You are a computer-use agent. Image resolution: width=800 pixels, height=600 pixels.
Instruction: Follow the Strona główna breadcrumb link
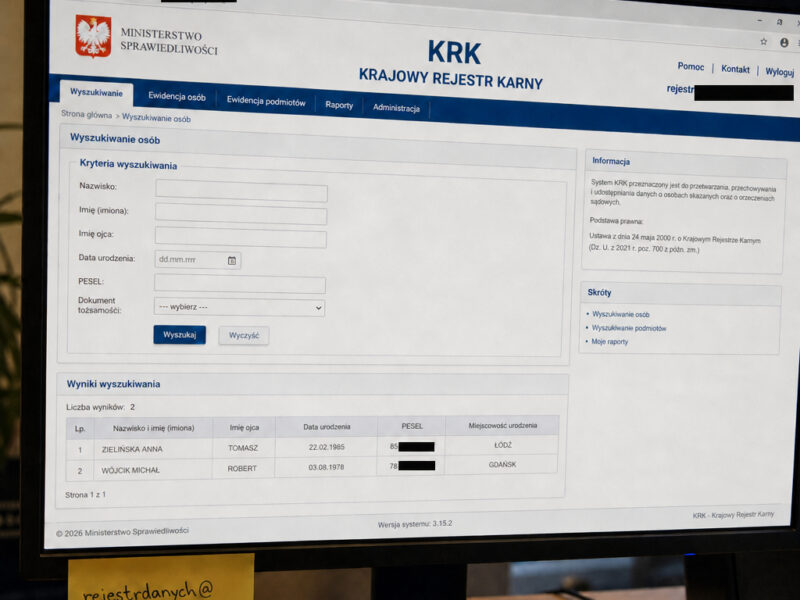(86, 114)
